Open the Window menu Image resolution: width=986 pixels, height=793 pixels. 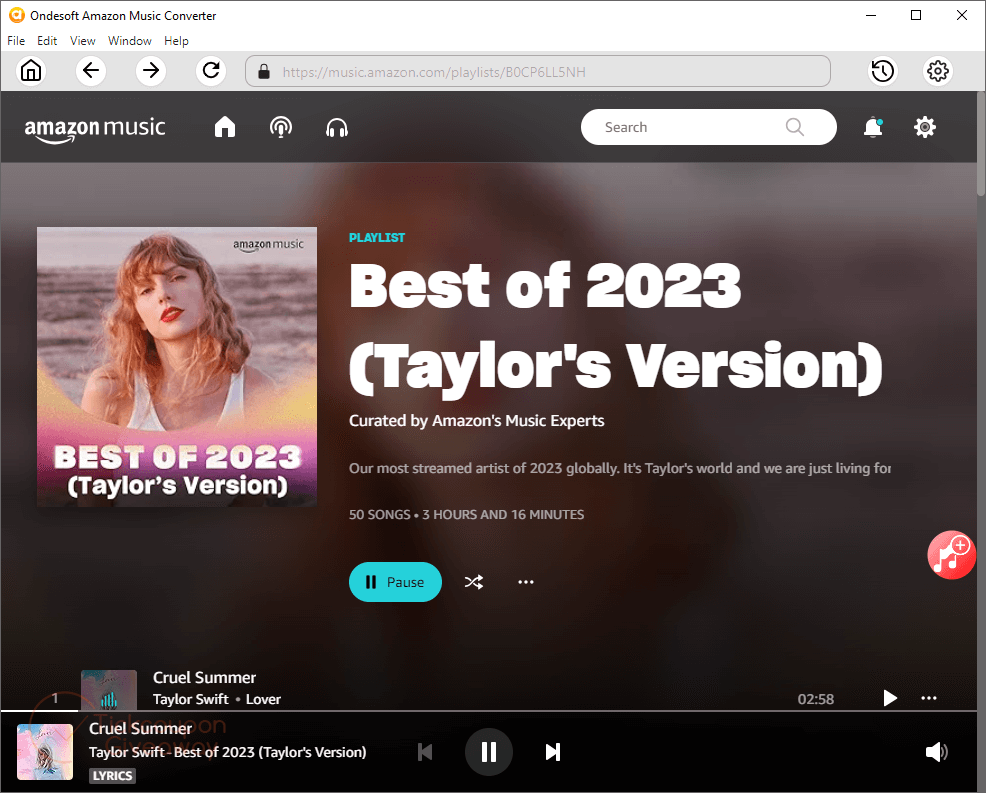(x=130, y=41)
